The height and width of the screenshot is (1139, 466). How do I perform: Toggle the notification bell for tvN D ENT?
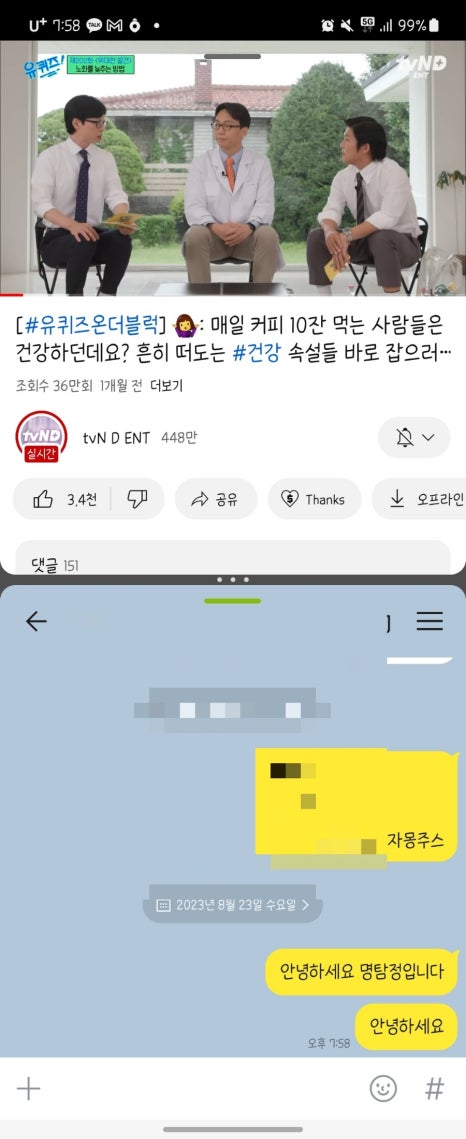(405, 437)
